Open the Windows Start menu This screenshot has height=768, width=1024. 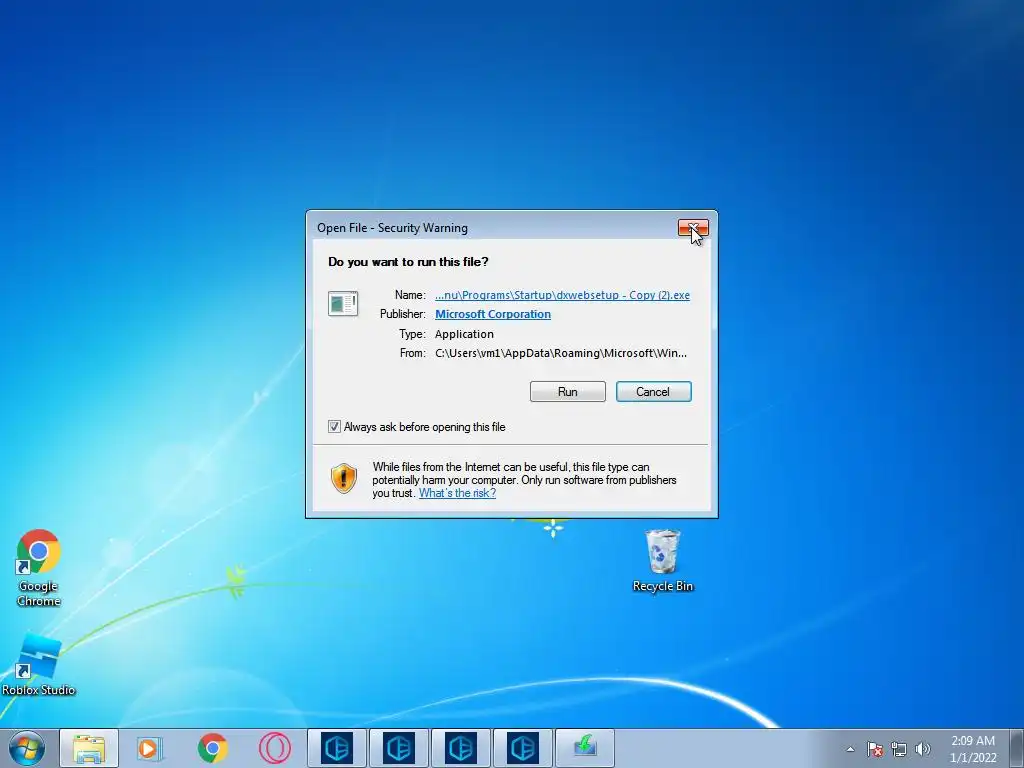pyautogui.click(x=27, y=748)
